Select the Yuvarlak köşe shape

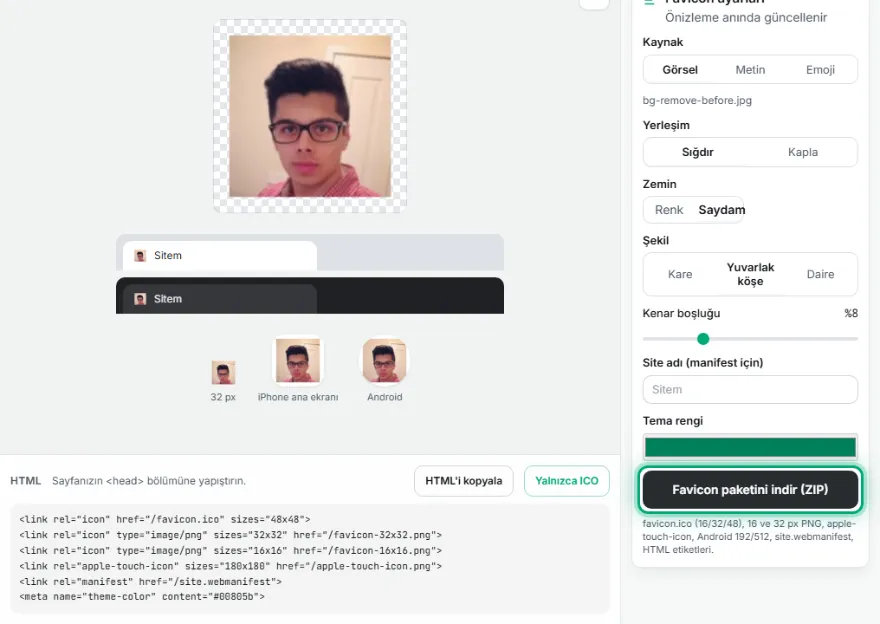[750, 274]
